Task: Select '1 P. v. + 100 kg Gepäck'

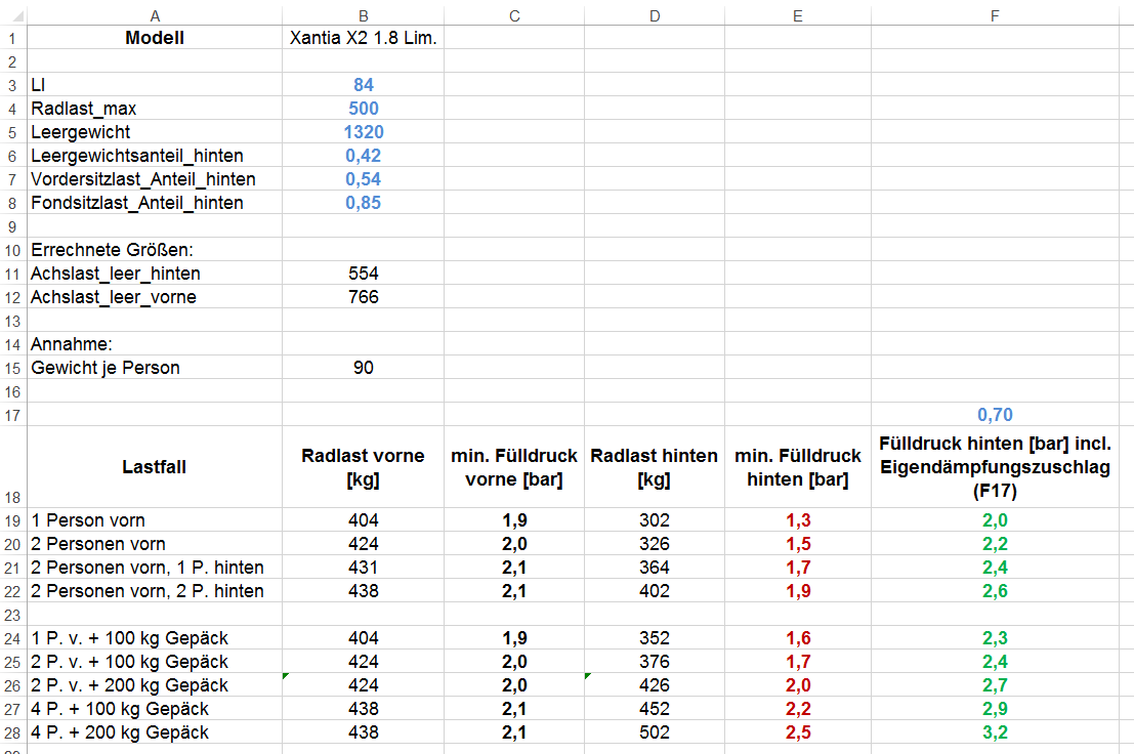Action: pyautogui.click(x=155, y=638)
